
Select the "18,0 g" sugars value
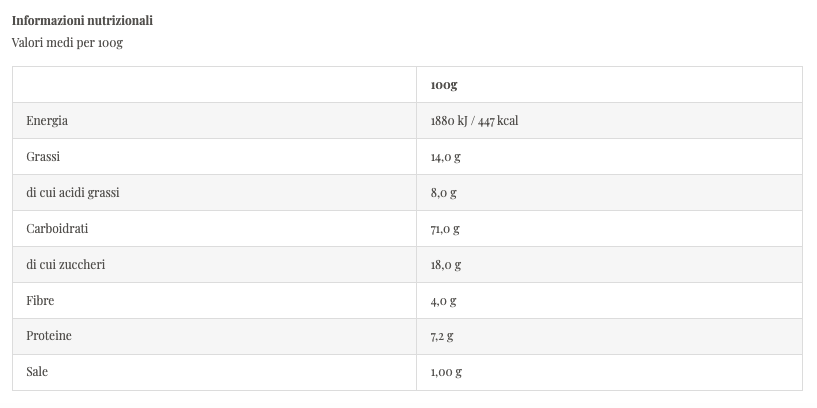pyautogui.click(x=446, y=265)
